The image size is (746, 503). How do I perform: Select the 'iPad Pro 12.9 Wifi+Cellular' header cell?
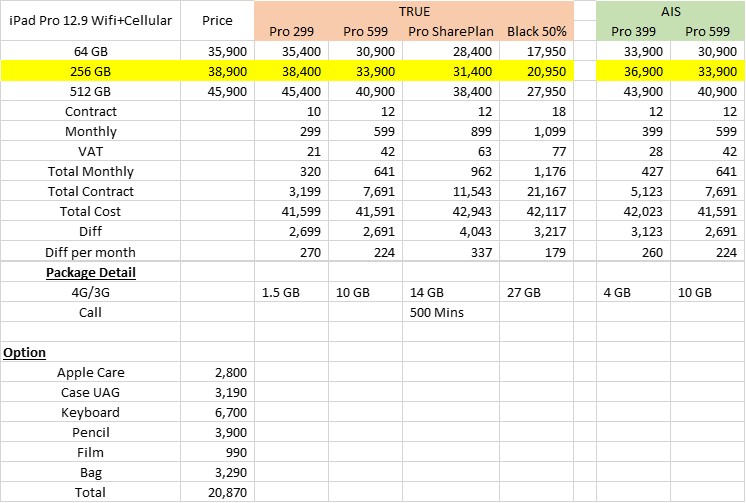click(90, 20)
